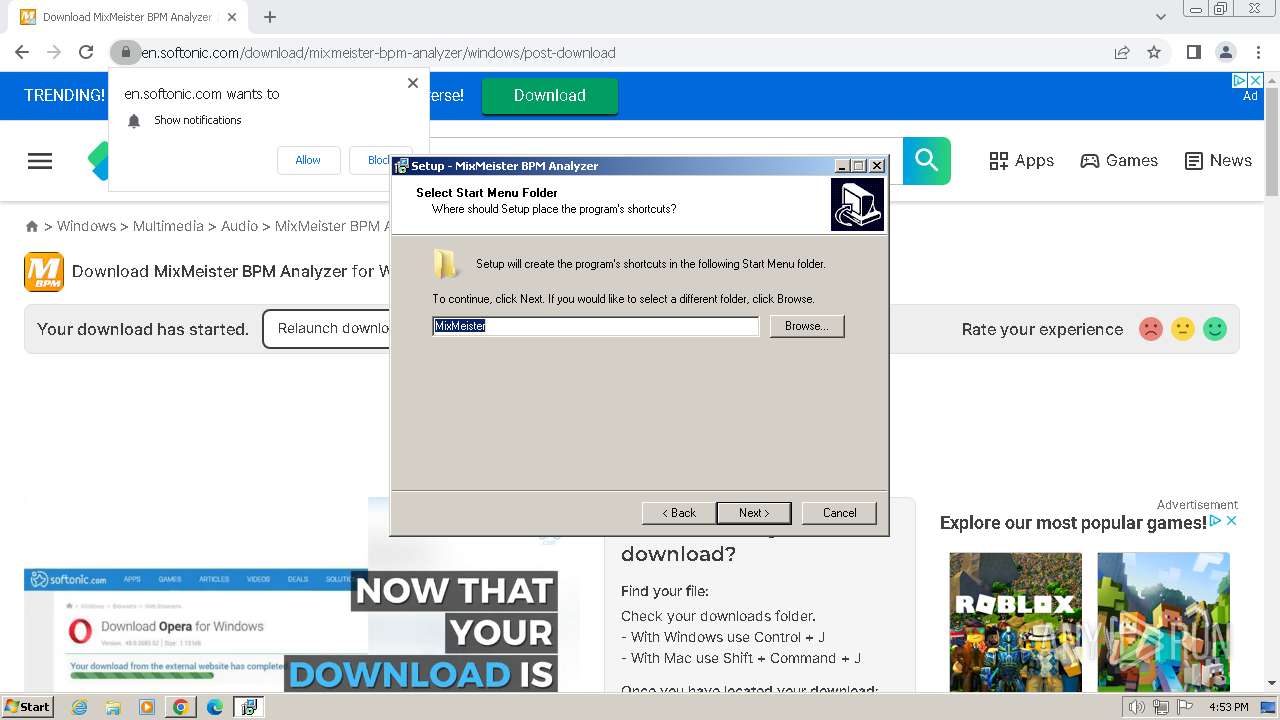
Task: Click Back in the Setup wizard
Action: [679, 513]
